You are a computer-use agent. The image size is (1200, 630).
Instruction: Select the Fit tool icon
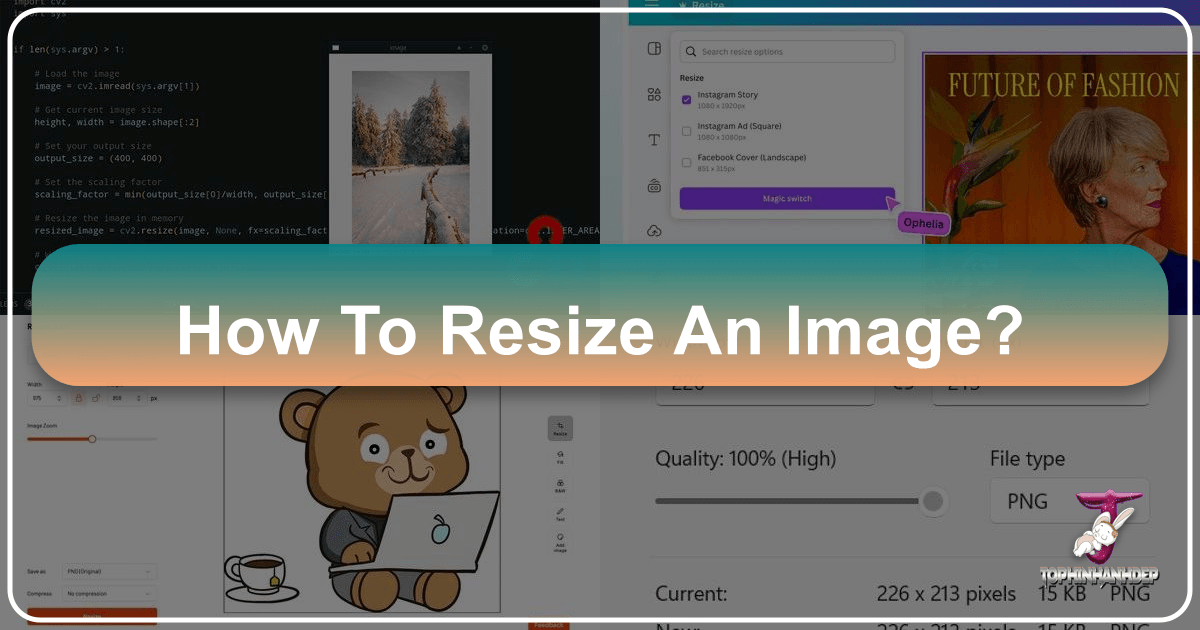tap(560, 457)
